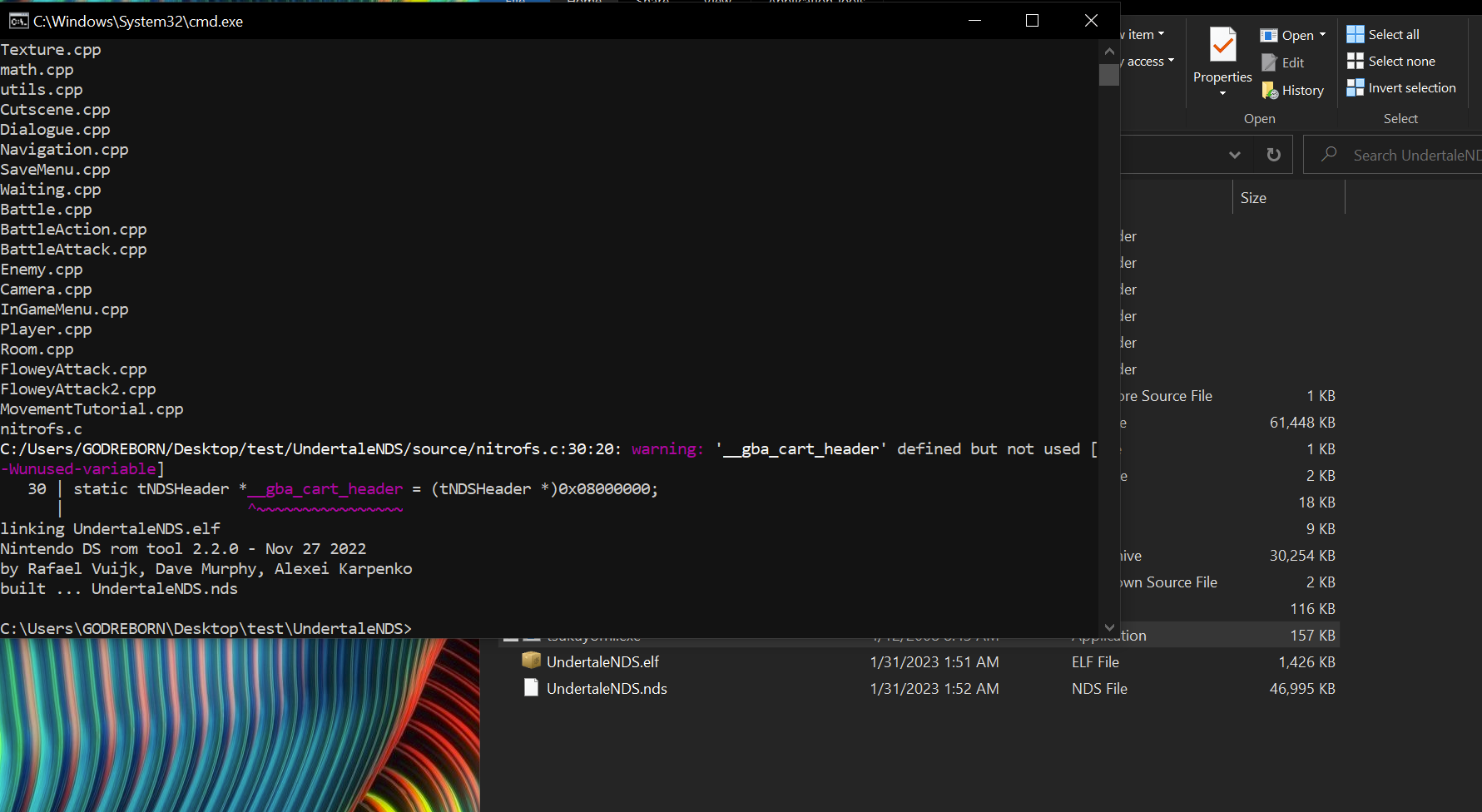Click the date 1/31/2023 1:51 AM
Image resolution: width=1482 pixels, height=812 pixels.
tap(934, 662)
